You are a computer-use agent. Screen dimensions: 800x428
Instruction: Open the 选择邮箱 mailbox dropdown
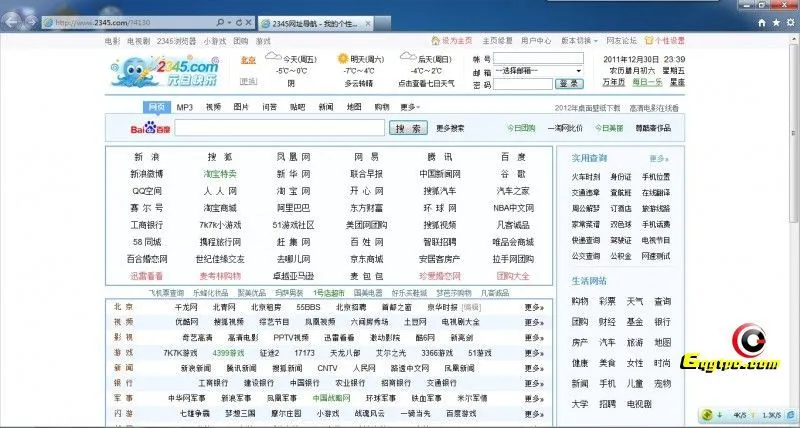click(x=538, y=71)
